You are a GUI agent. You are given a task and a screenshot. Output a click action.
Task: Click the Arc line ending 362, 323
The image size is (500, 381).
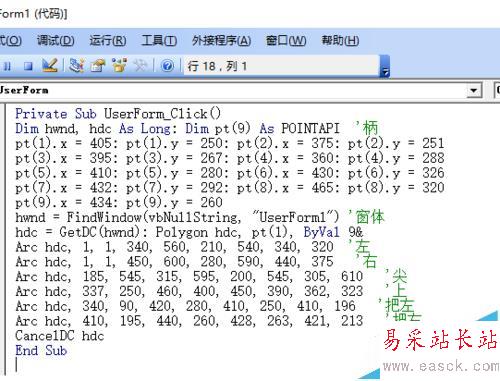point(189,291)
